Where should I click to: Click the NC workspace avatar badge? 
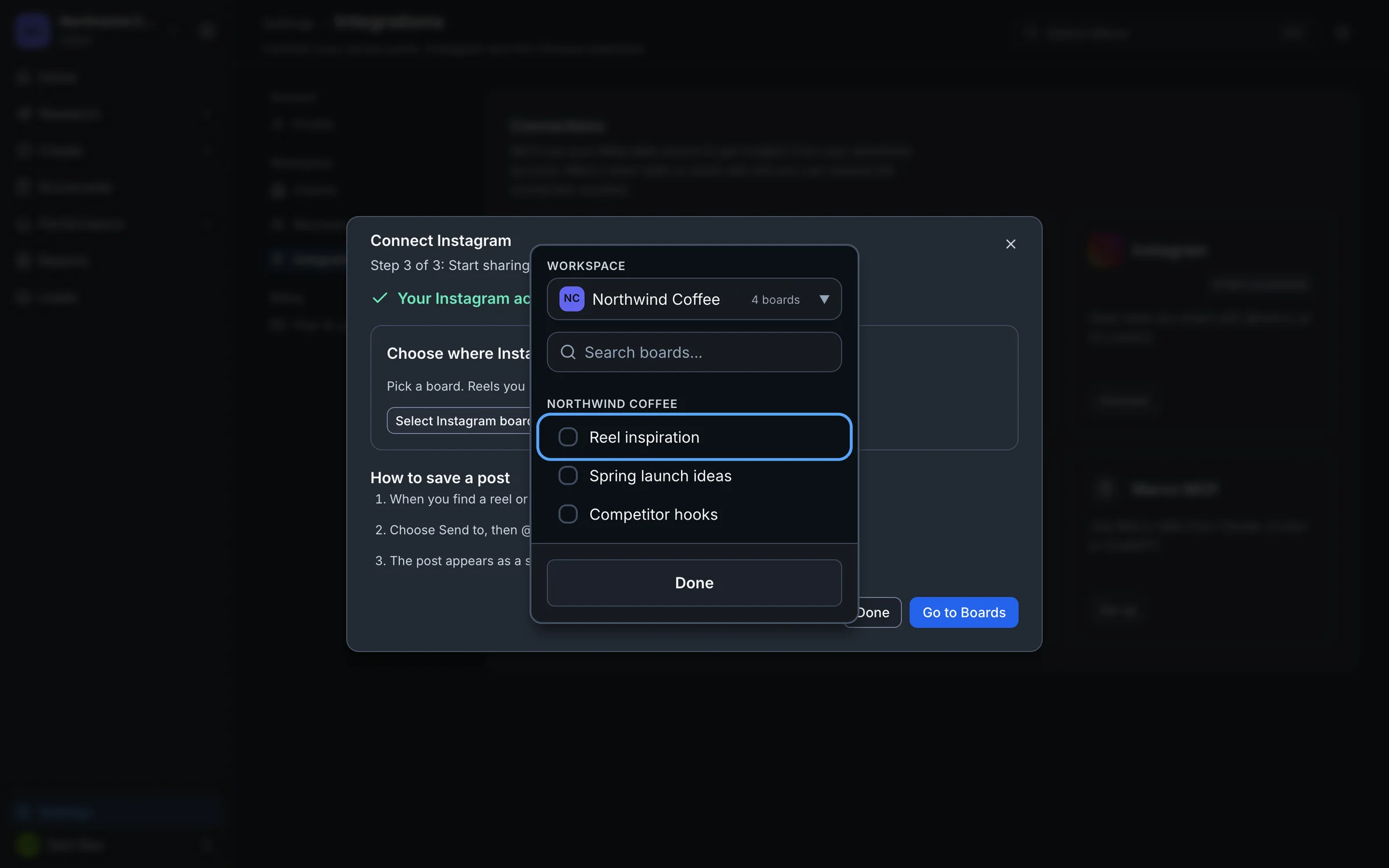click(x=572, y=299)
